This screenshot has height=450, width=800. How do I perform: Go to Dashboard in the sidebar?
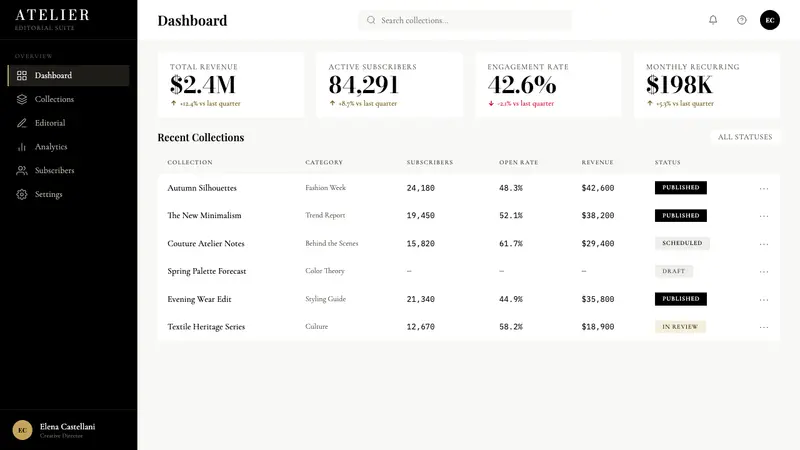tap(68, 76)
